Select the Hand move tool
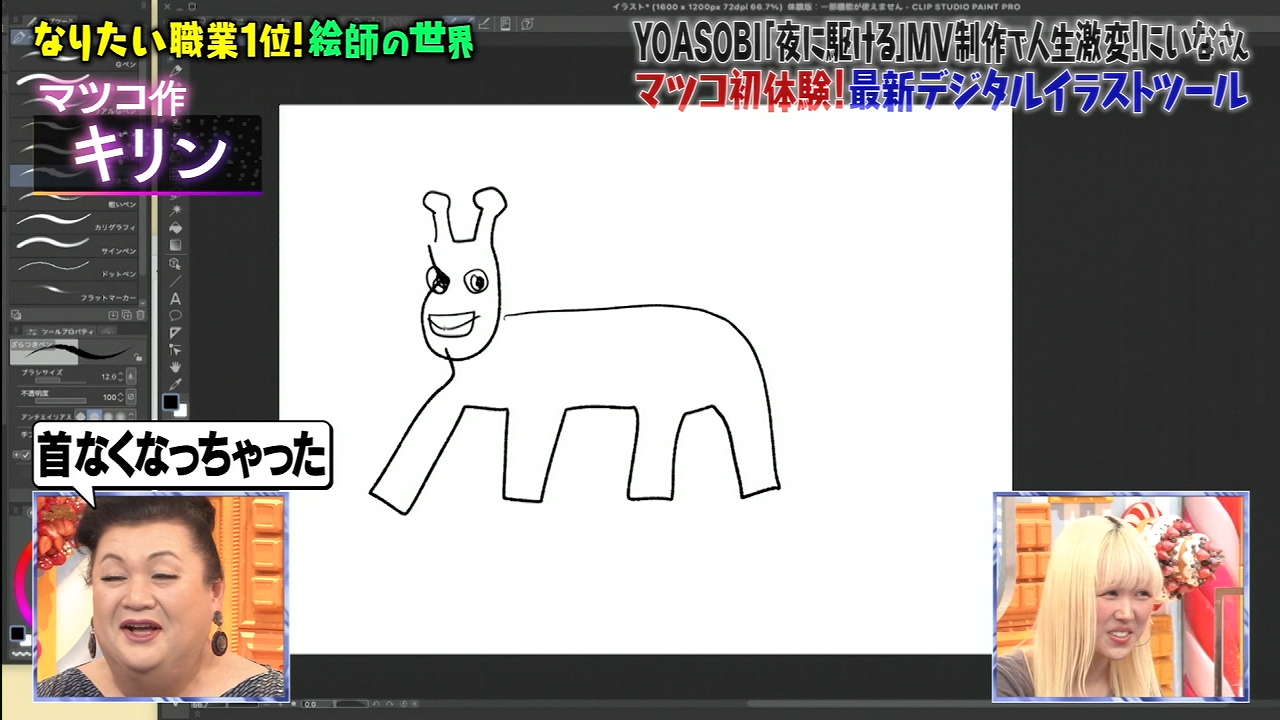Image resolution: width=1280 pixels, height=720 pixels. click(176, 367)
